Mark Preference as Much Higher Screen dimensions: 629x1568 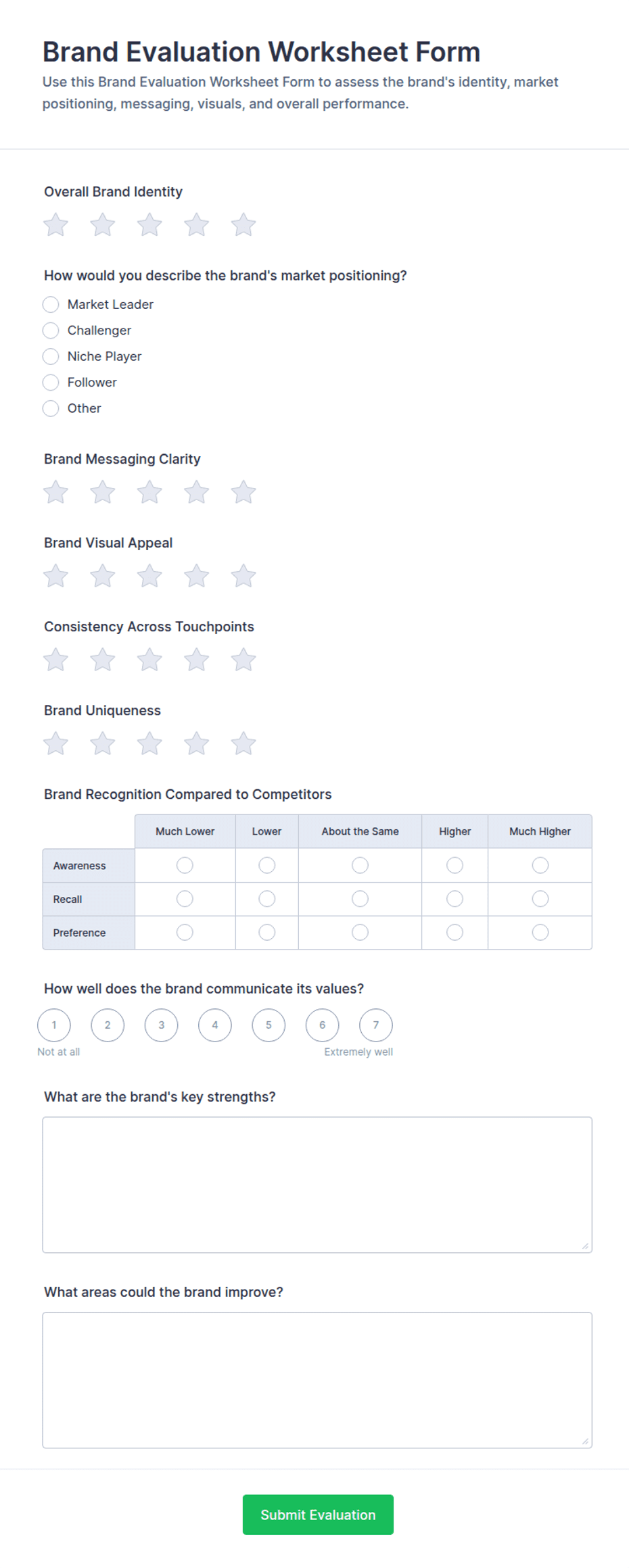pyautogui.click(x=540, y=933)
